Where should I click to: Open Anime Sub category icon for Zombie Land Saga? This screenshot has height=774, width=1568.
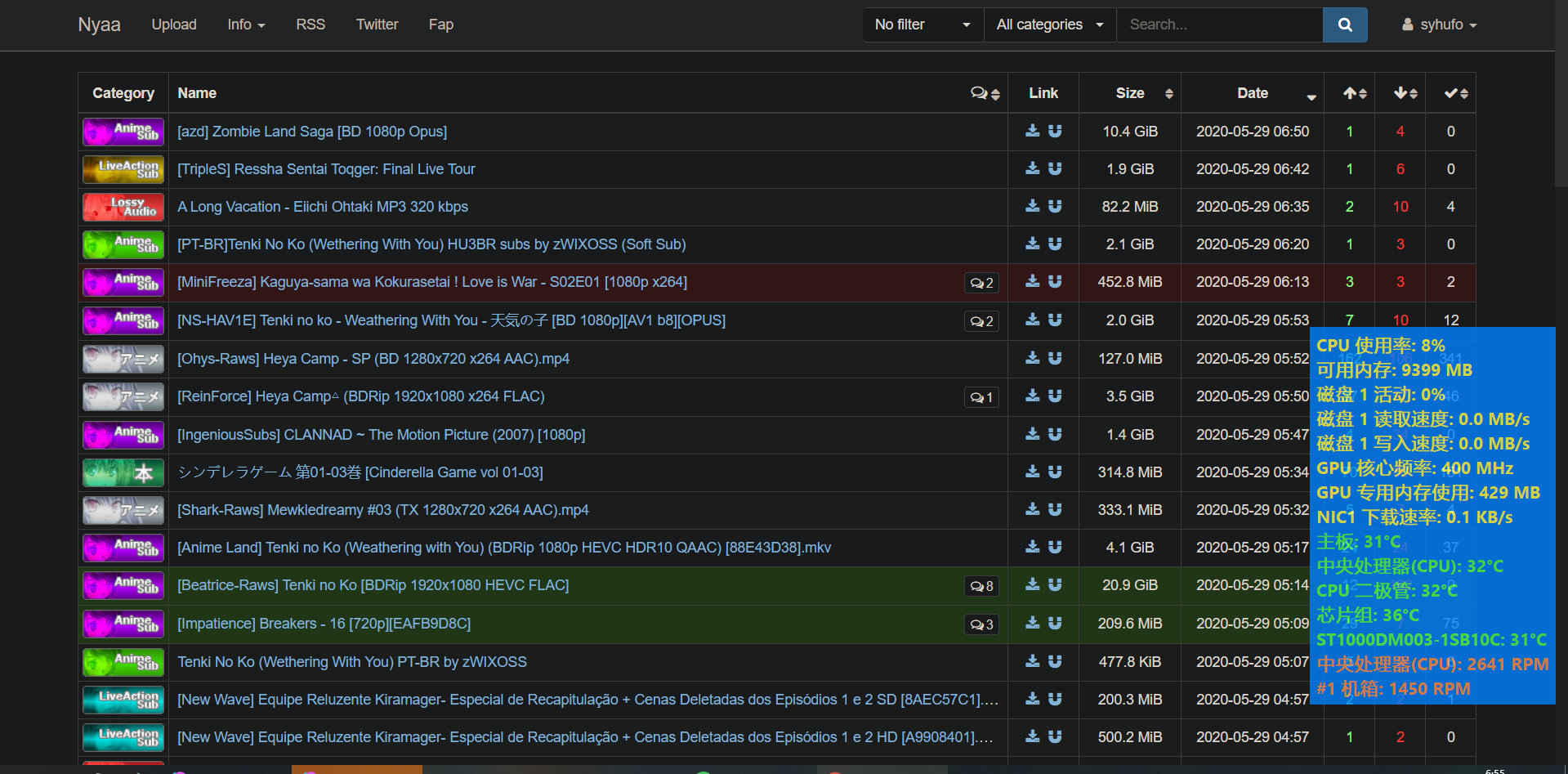[123, 132]
